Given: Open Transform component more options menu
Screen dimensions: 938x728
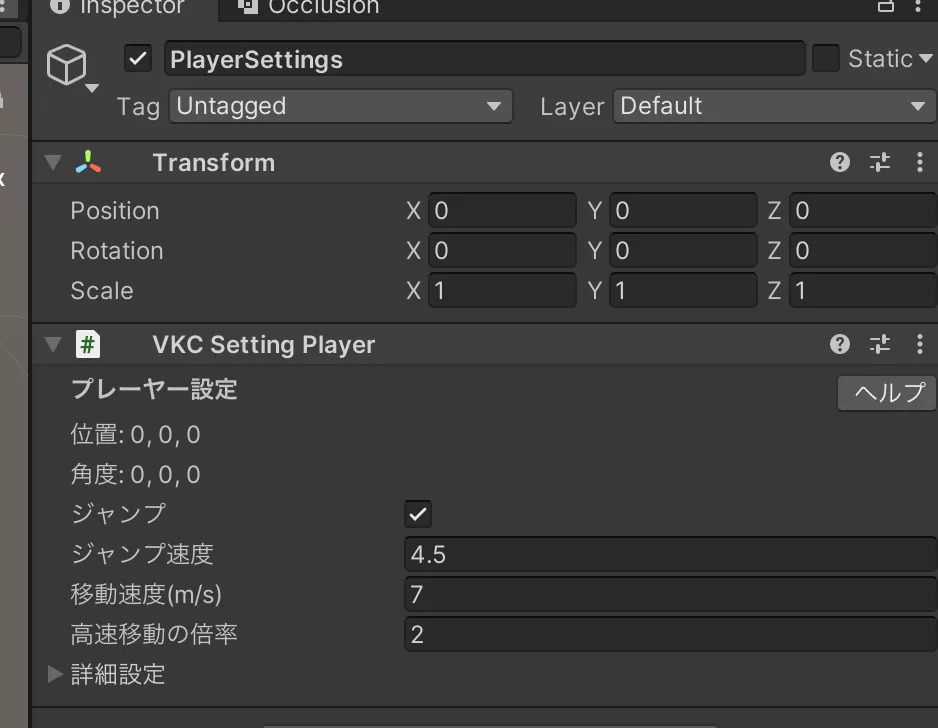Looking at the screenshot, I should point(920,163).
